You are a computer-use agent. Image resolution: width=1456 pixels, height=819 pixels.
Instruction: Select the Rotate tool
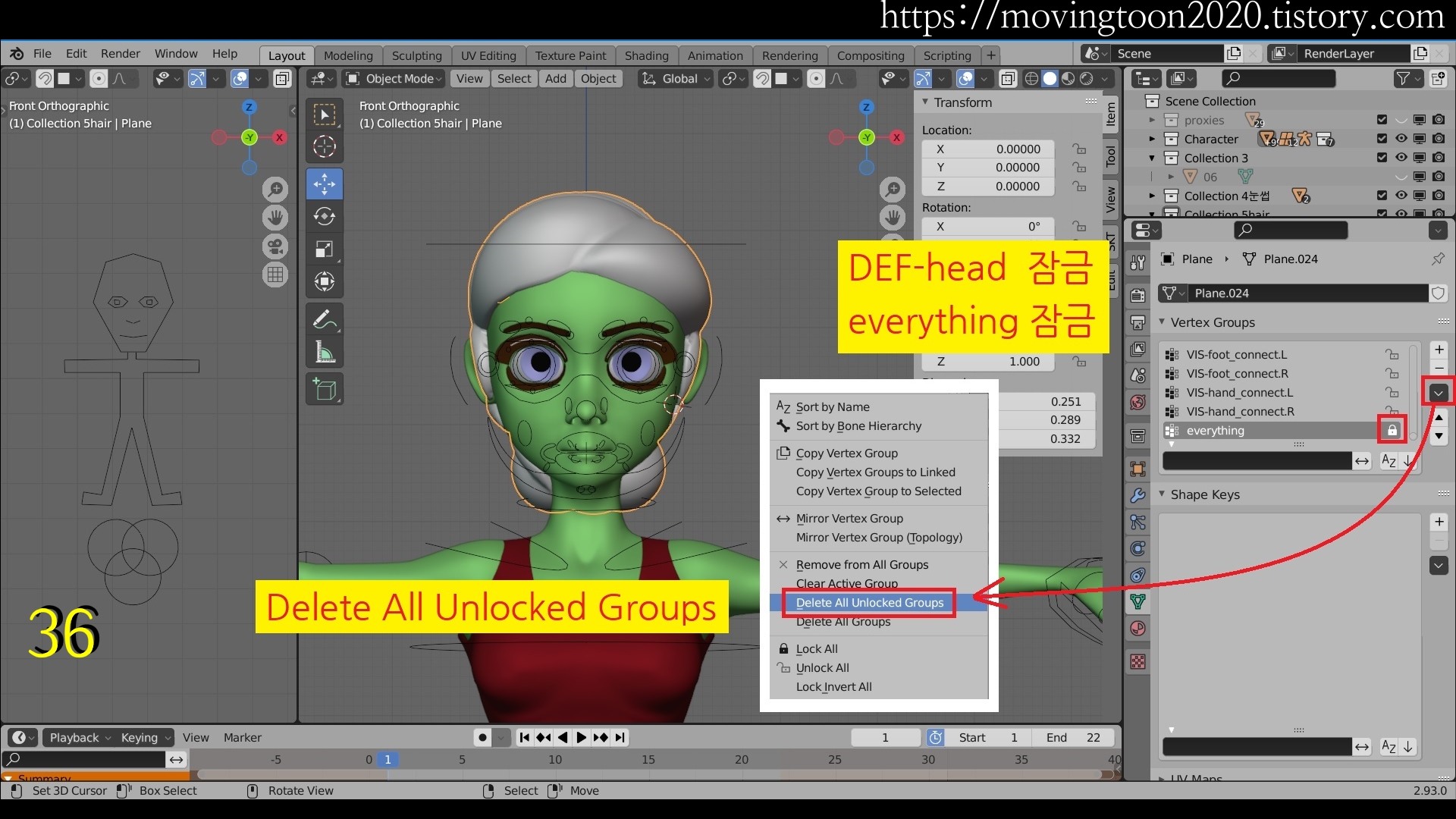coord(325,217)
